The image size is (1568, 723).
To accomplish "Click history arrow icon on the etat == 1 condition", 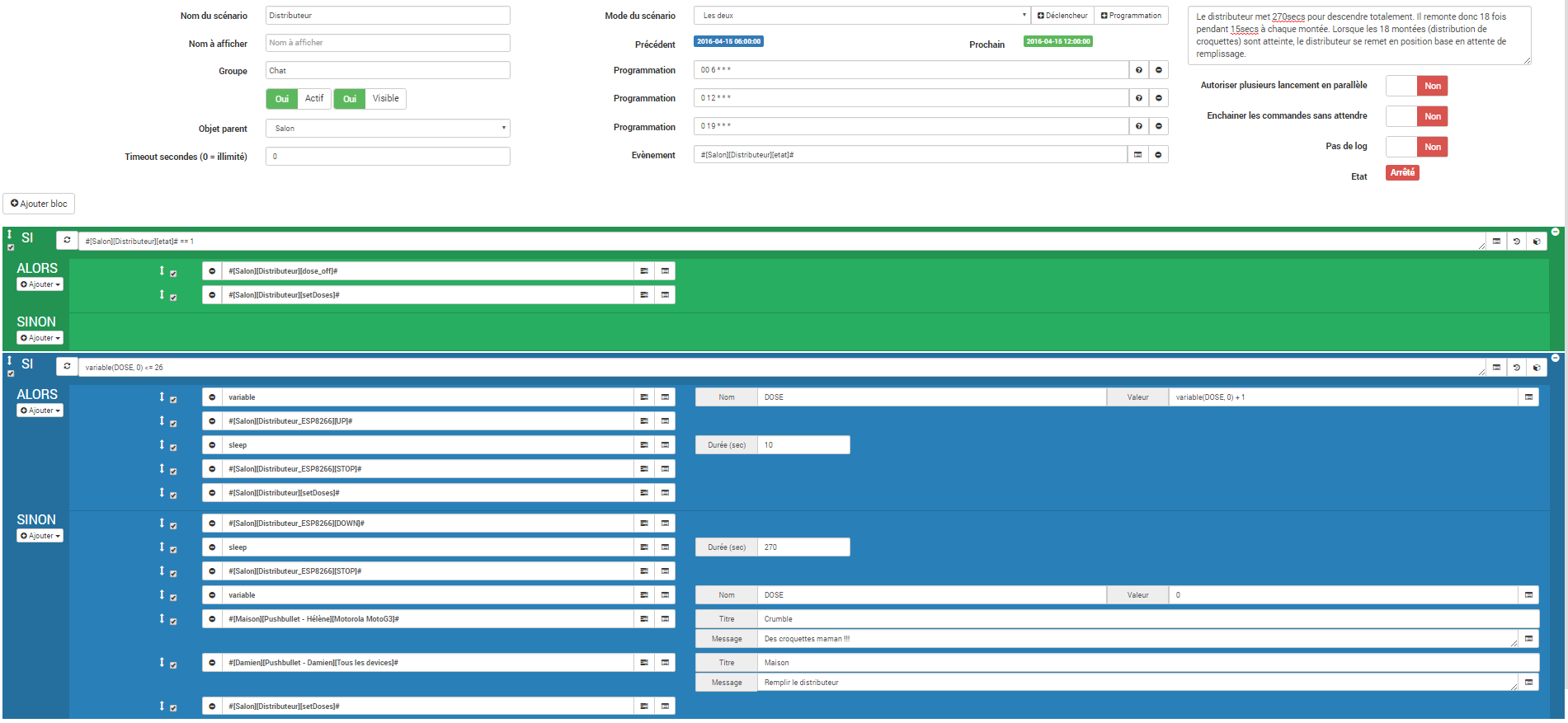I will tap(1516, 242).
